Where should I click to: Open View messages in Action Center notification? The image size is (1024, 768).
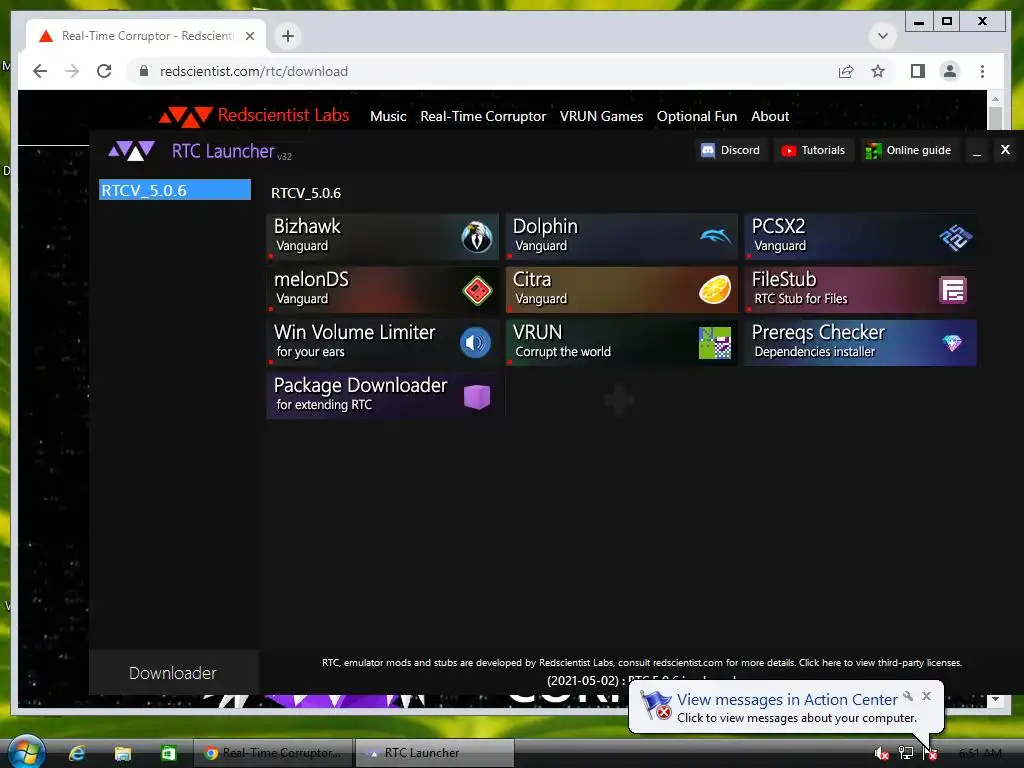(787, 699)
